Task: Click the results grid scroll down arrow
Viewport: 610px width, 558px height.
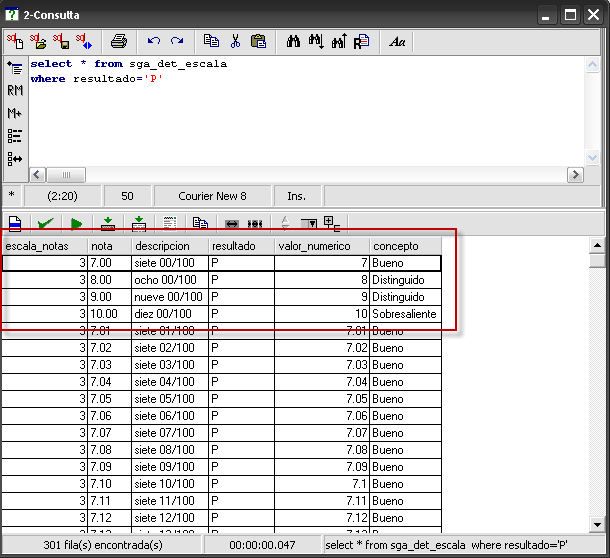Action: click(597, 525)
